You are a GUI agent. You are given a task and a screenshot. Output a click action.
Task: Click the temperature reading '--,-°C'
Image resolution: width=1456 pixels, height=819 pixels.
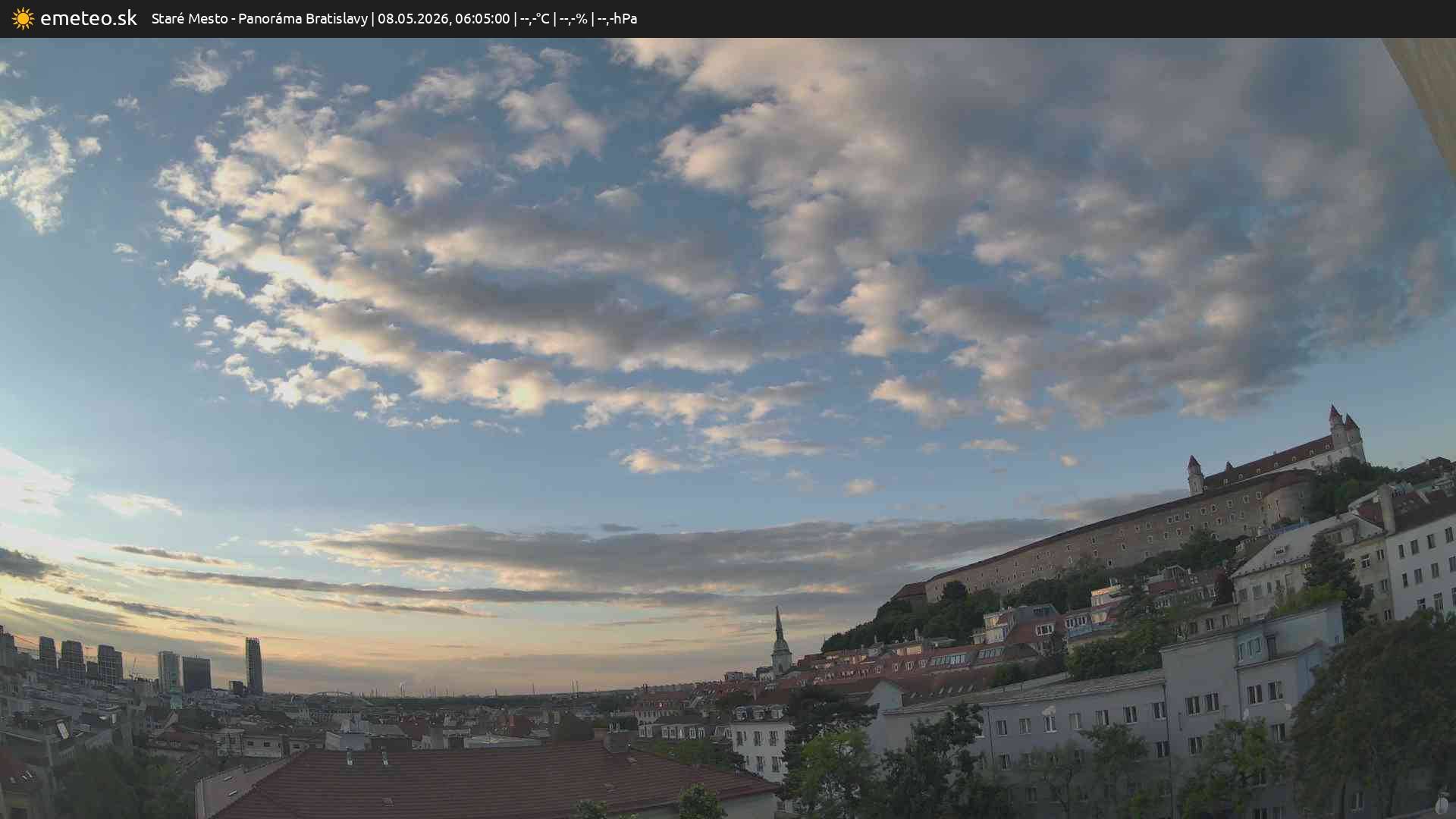(535, 18)
